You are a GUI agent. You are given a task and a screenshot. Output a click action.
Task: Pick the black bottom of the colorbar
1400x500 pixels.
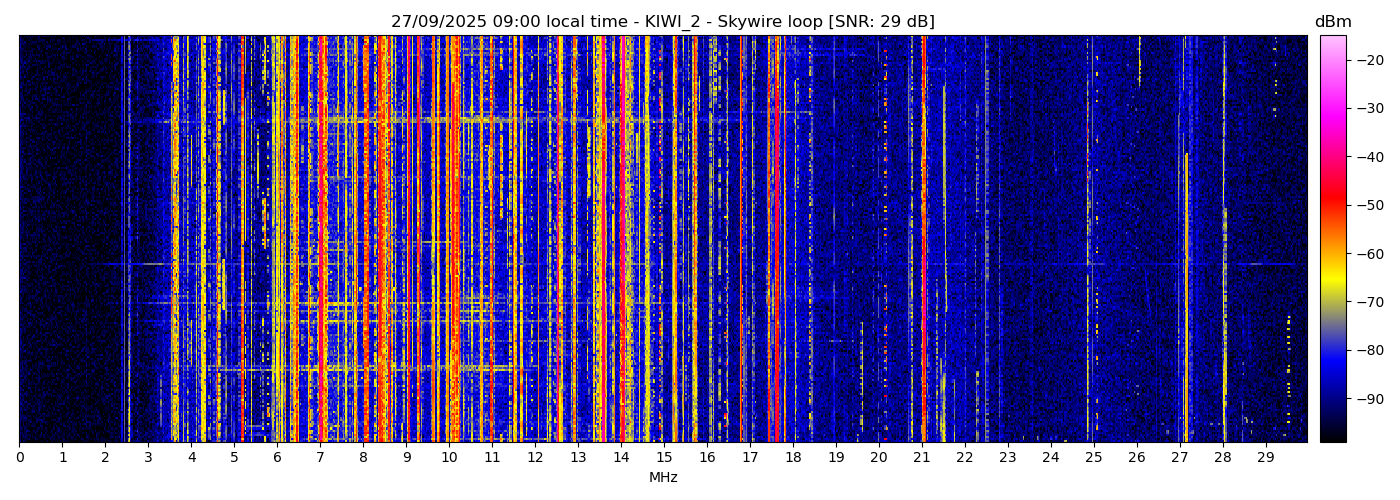(1332, 434)
